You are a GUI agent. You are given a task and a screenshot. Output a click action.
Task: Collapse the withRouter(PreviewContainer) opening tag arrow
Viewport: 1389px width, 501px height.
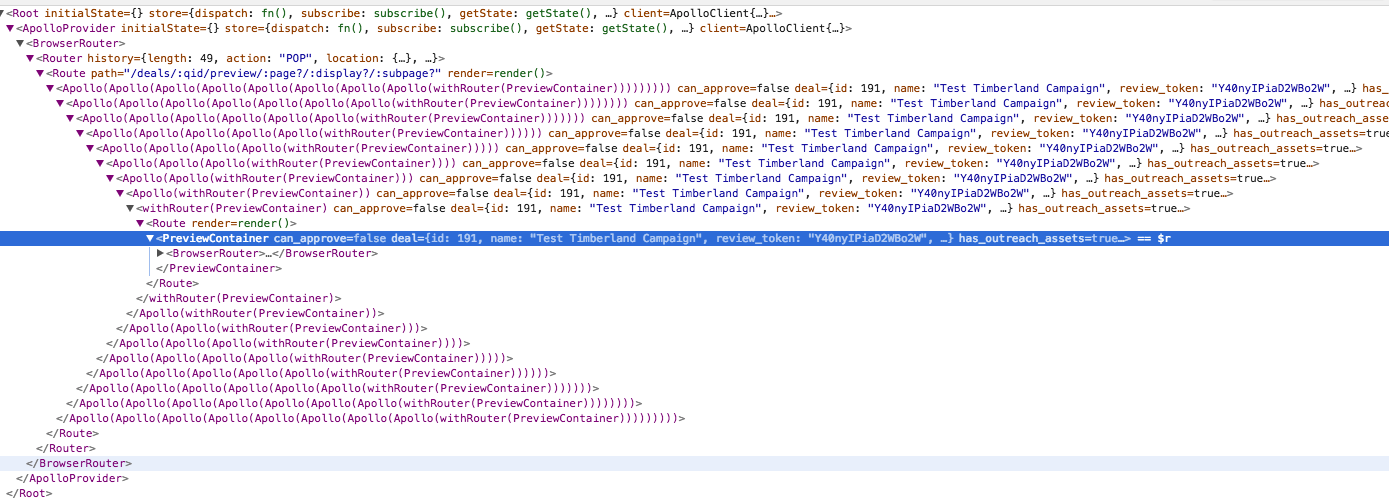tap(130, 208)
